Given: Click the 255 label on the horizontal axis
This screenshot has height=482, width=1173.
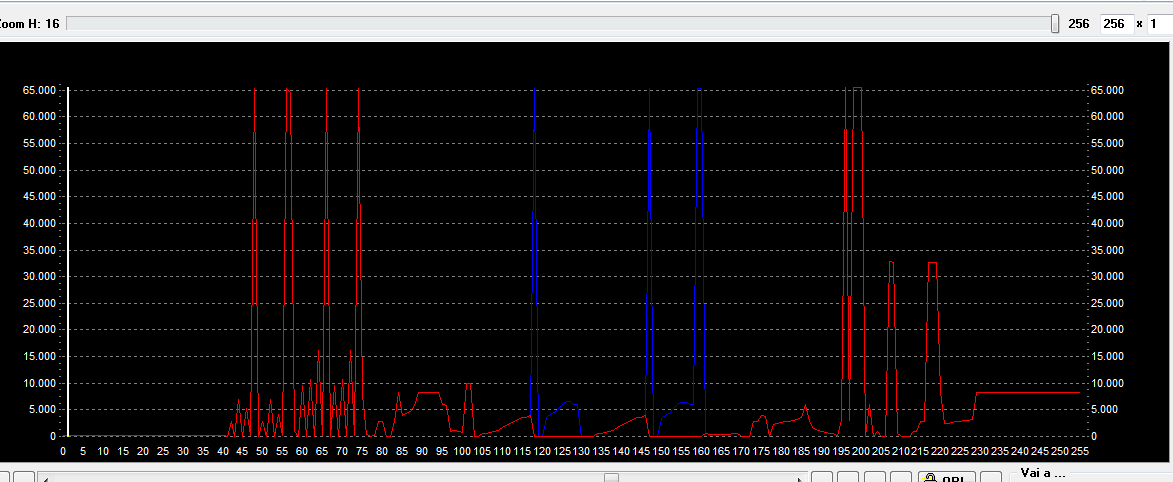Looking at the screenshot, I should pos(1079,451).
